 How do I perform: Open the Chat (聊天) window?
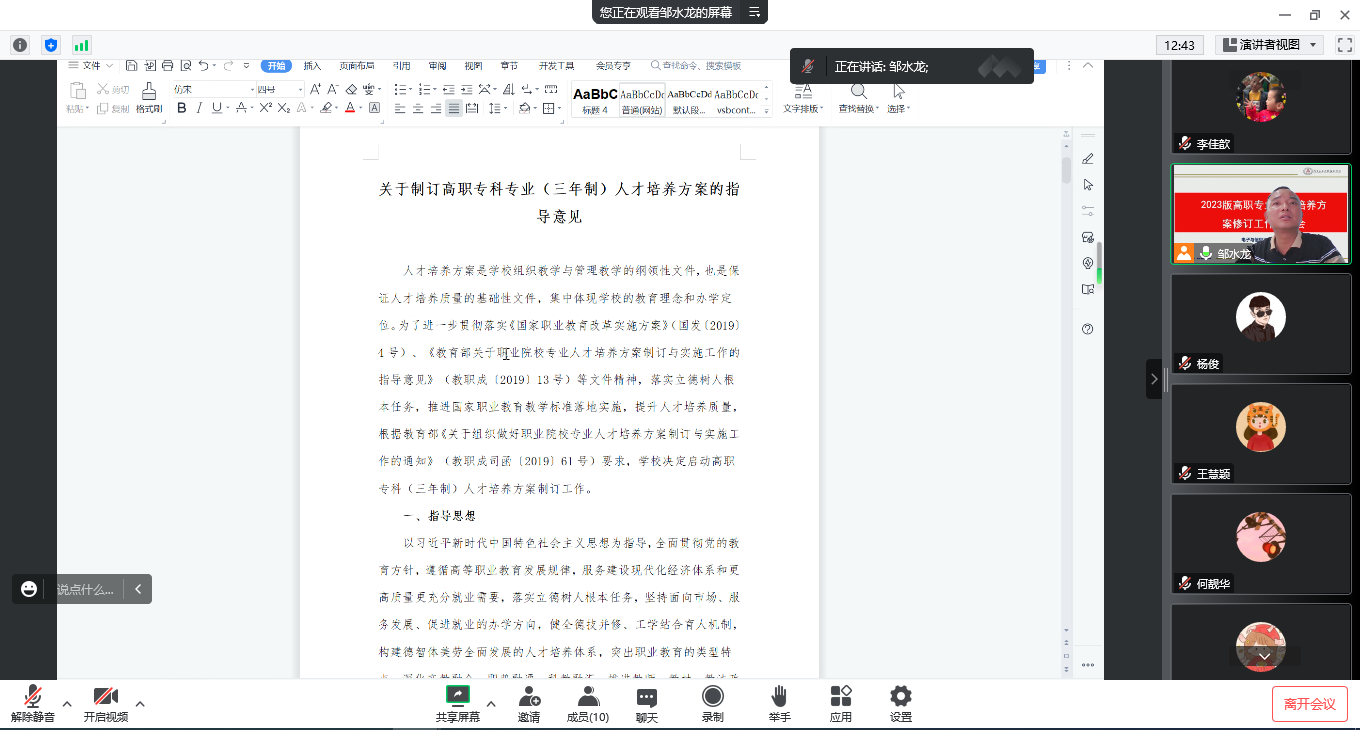pyautogui.click(x=647, y=704)
